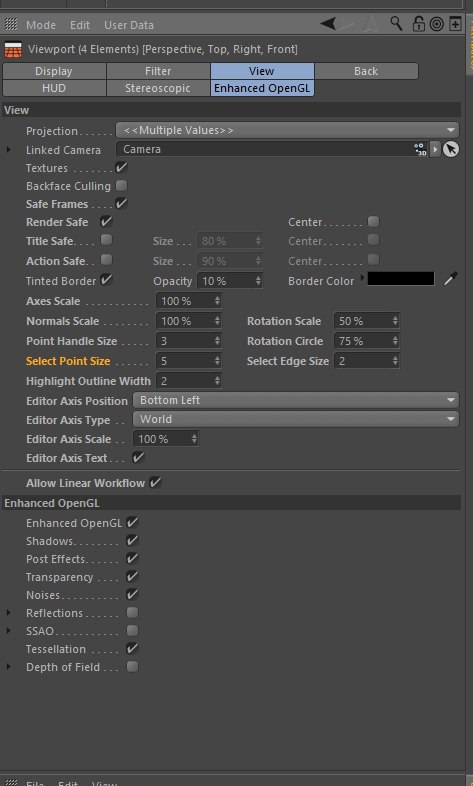Toggle the Textures checkbox
This screenshot has height=786, width=473.
point(121,167)
